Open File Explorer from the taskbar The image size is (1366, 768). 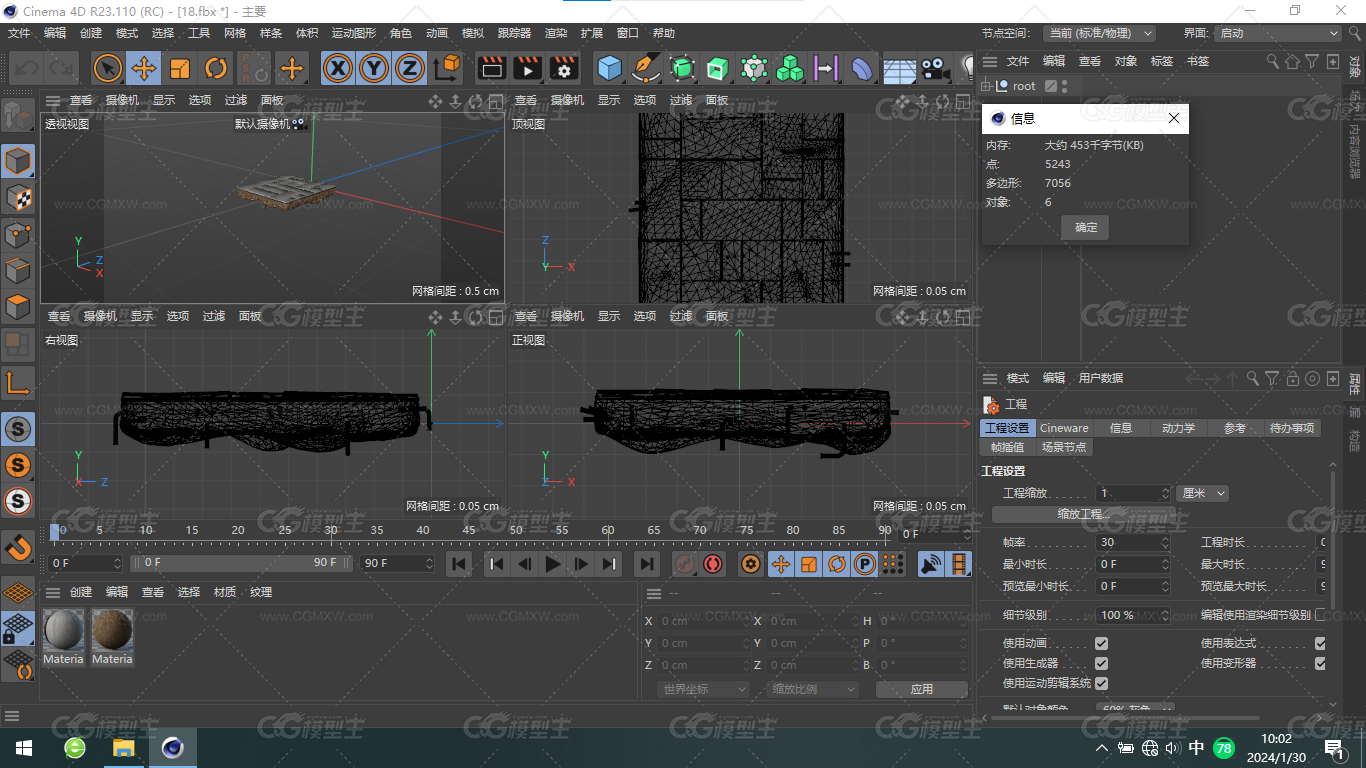[123, 748]
